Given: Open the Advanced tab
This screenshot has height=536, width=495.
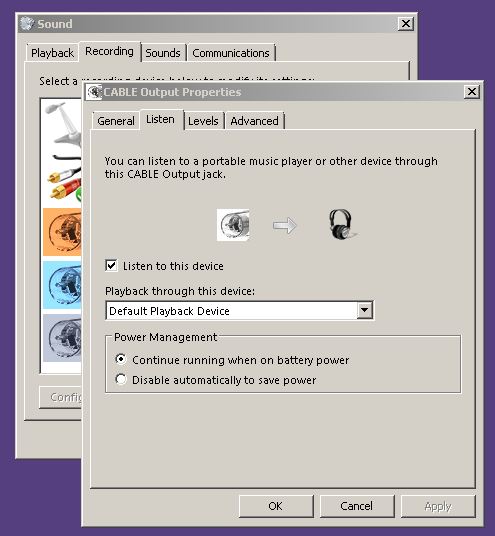Looking at the screenshot, I should click(x=254, y=121).
